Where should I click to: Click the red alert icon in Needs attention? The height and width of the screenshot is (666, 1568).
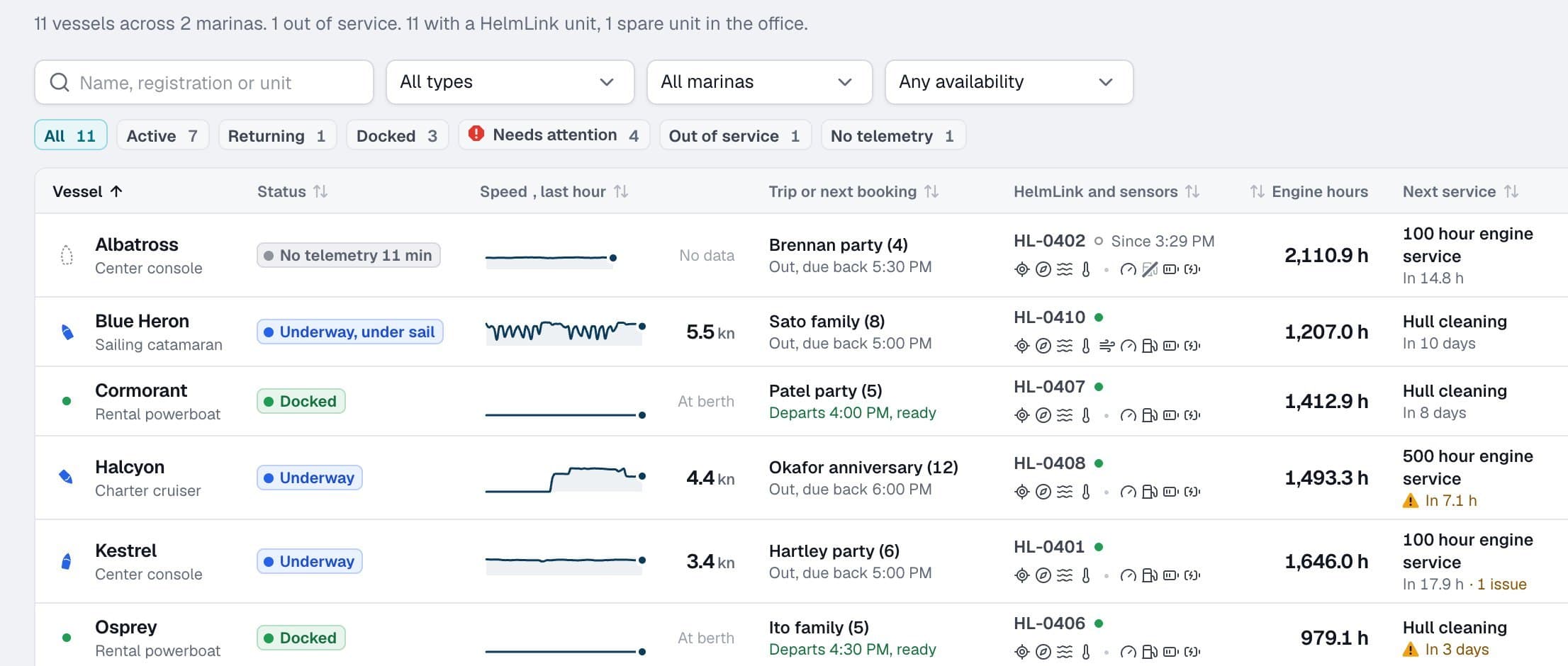click(476, 133)
